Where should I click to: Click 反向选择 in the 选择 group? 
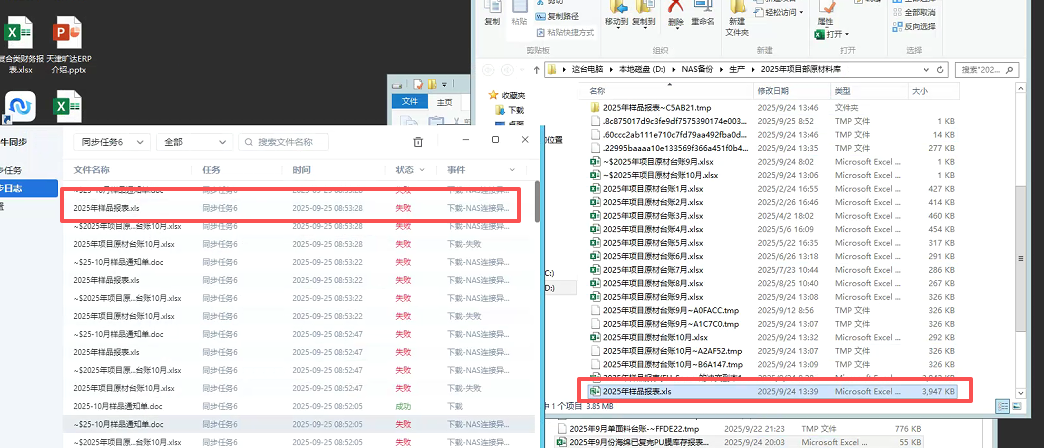914,27
